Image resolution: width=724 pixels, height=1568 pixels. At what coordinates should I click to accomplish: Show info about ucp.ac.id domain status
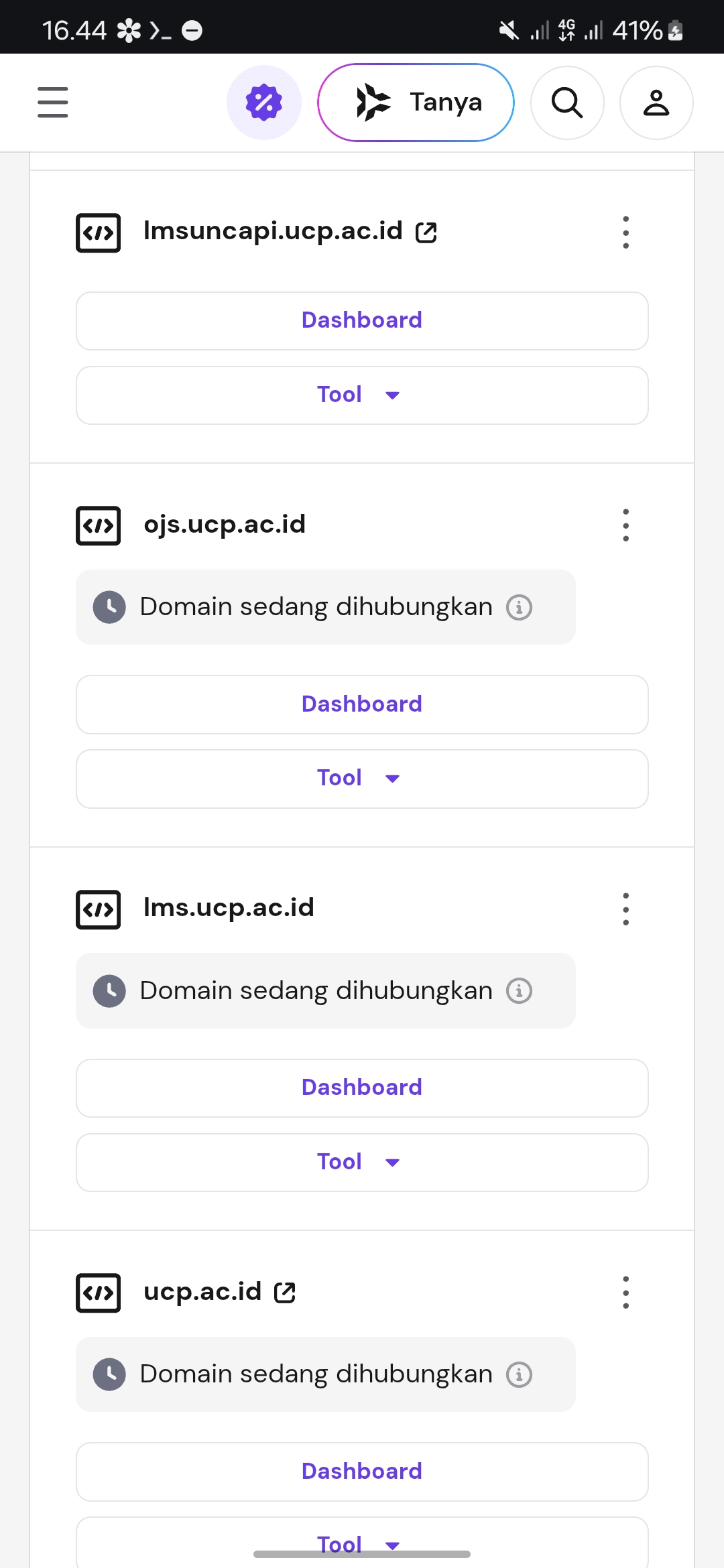pyautogui.click(x=519, y=1374)
